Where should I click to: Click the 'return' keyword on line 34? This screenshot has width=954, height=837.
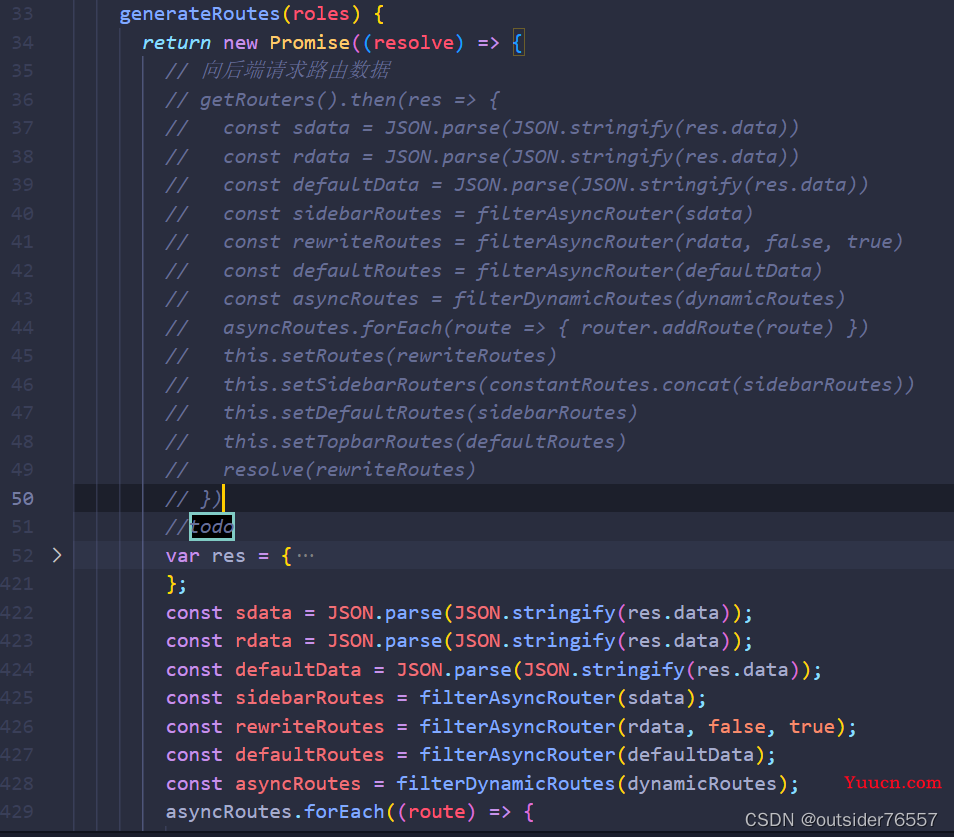click(x=176, y=43)
